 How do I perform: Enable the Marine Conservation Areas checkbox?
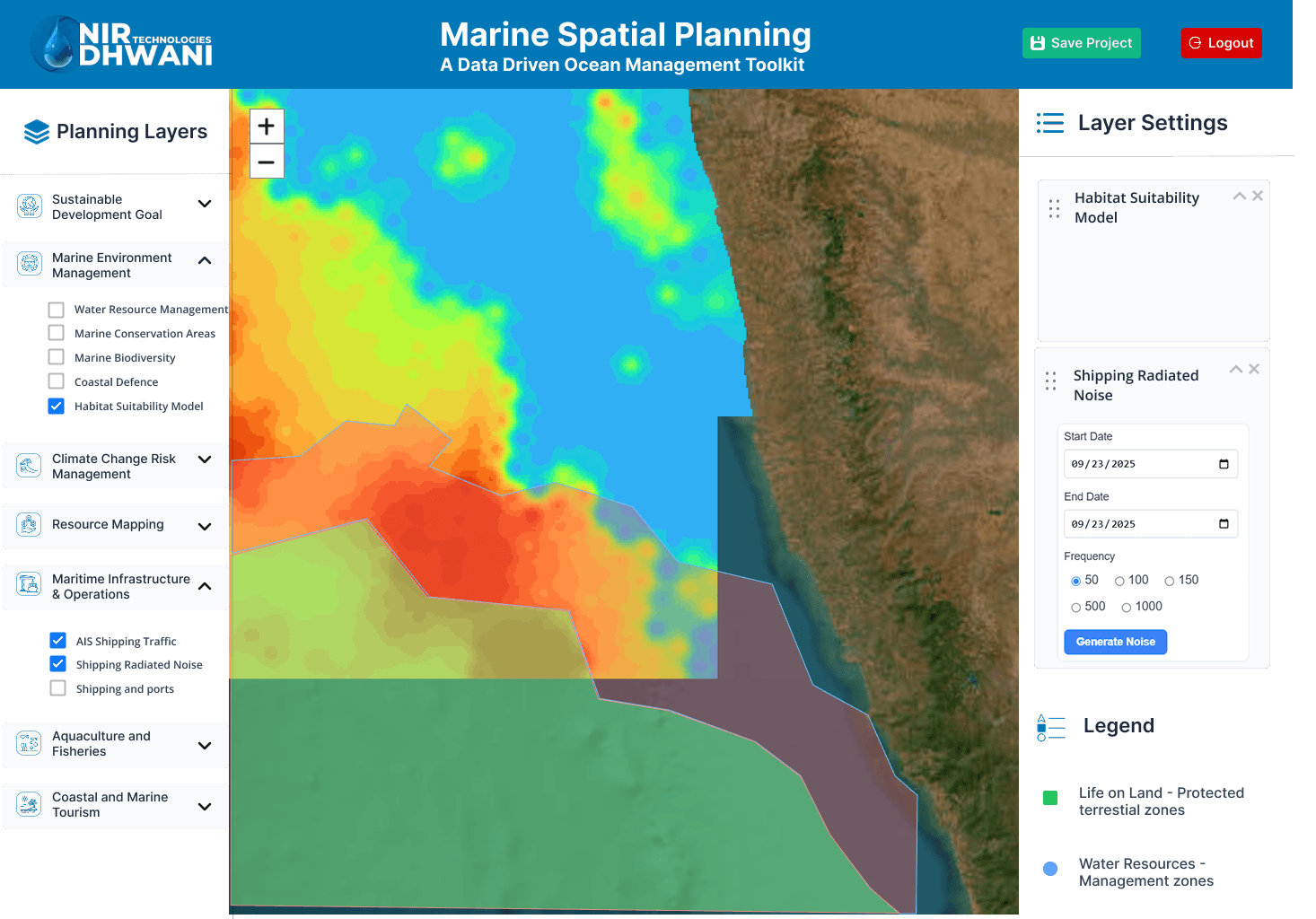57,333
